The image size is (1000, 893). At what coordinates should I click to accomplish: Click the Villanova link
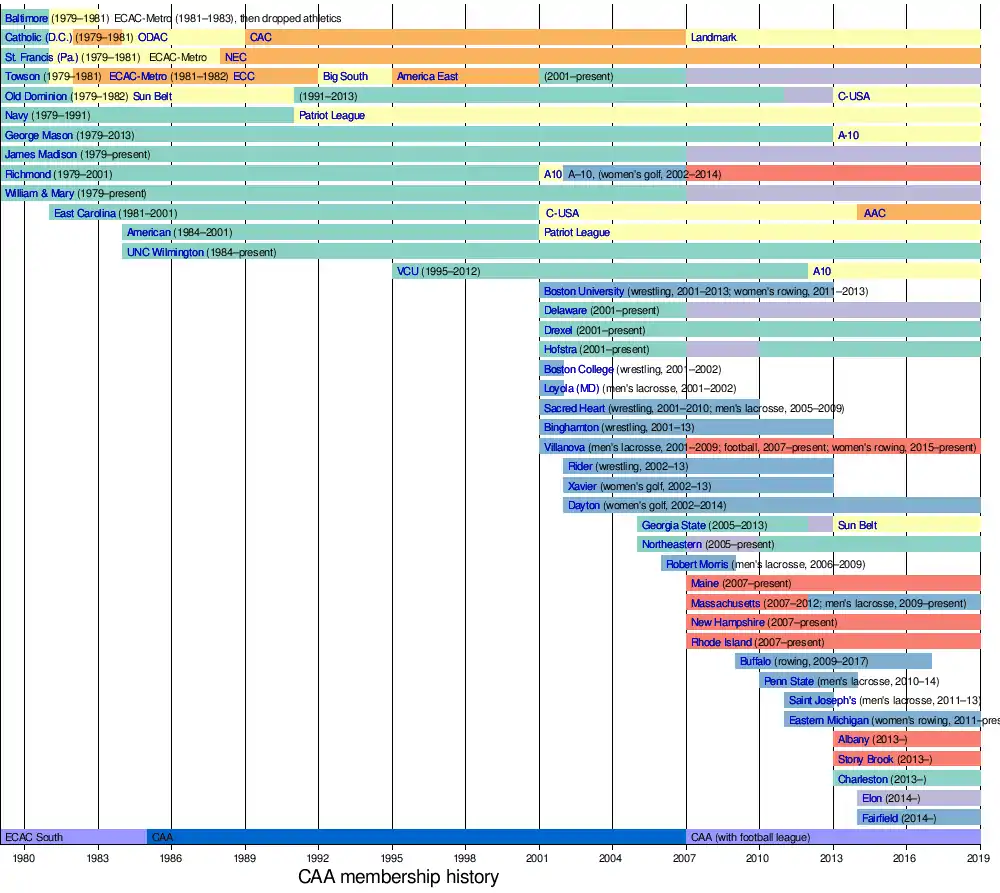click(565, 447)
